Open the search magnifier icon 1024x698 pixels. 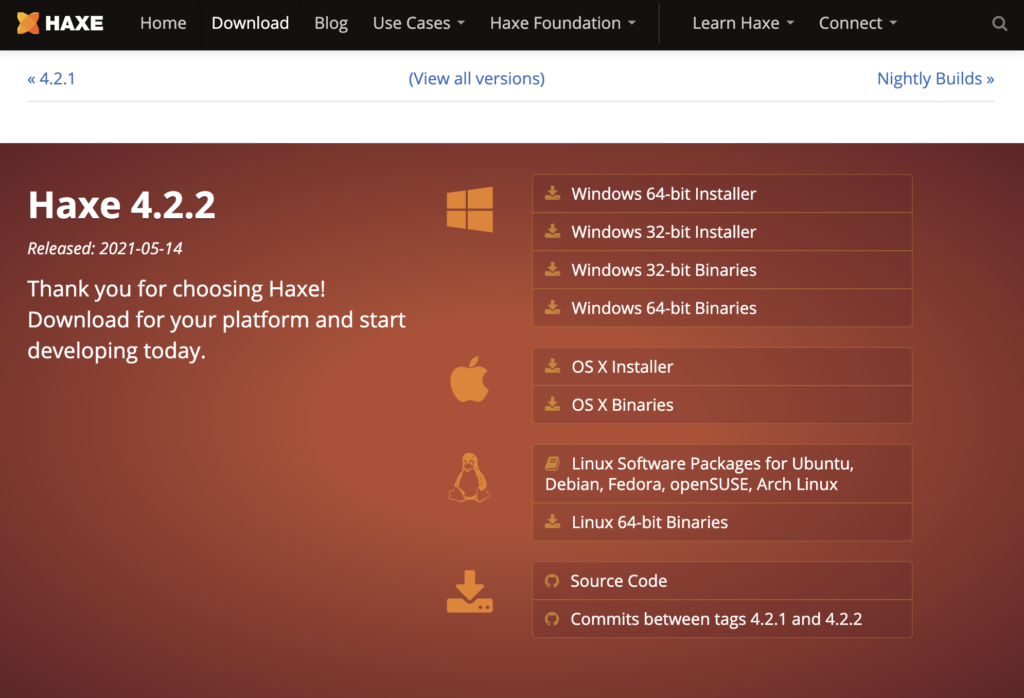(999, 24)
